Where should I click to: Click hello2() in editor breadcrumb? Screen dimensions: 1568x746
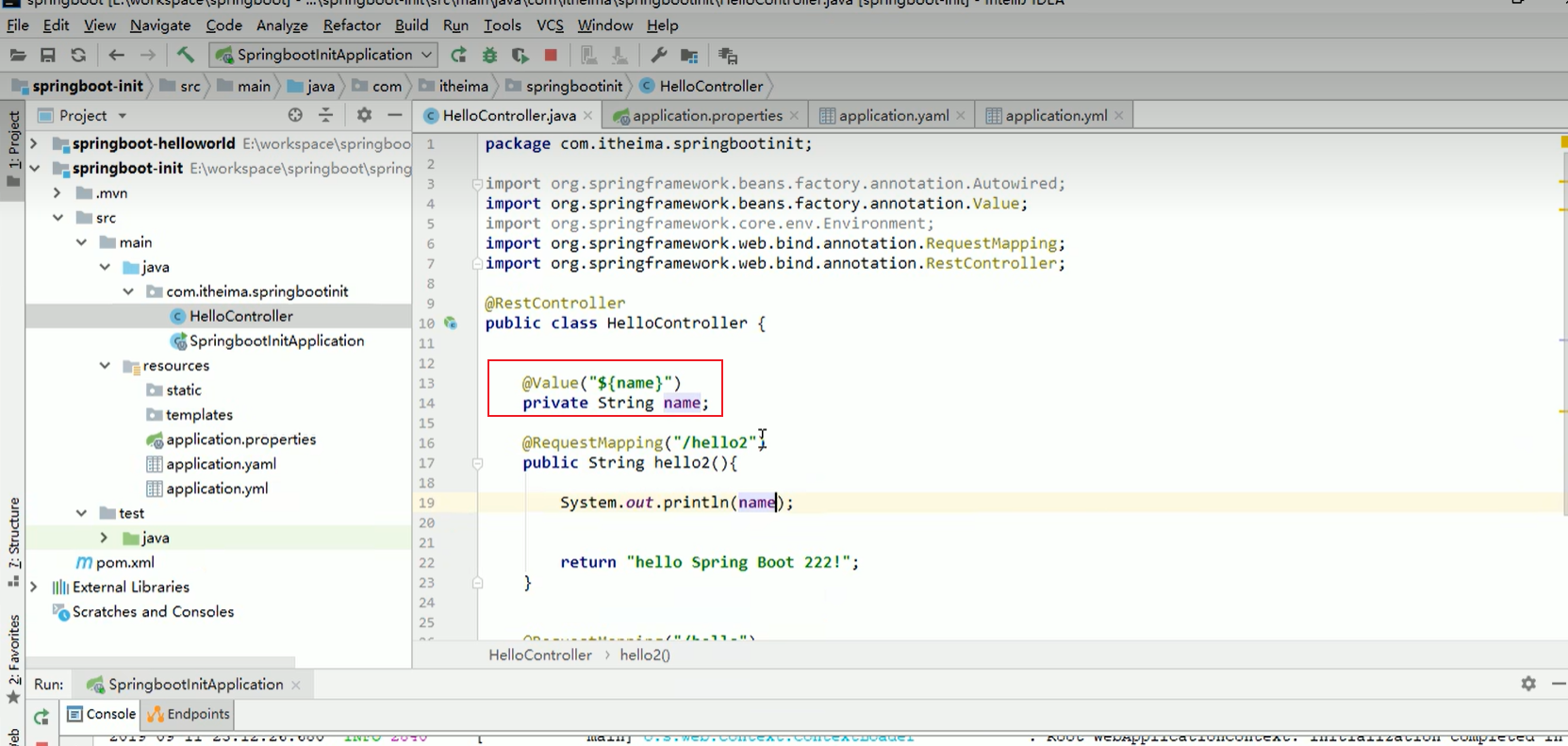click(x=645, y=655)
